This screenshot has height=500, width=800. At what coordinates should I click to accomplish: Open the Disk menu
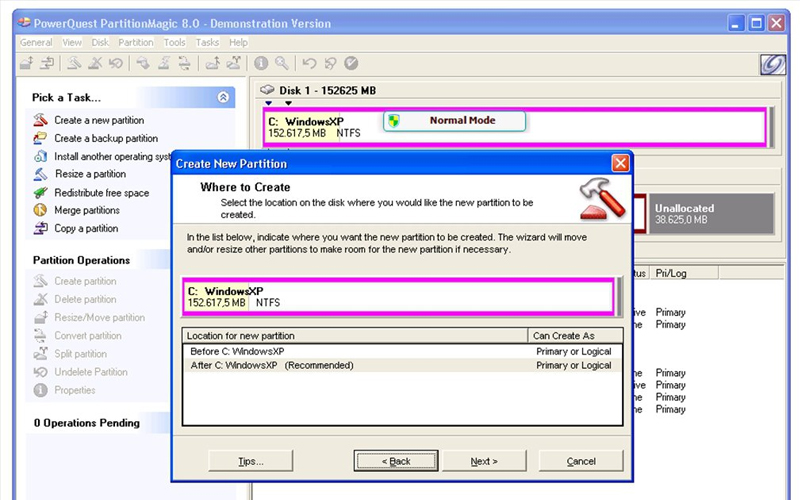(100, 42)
